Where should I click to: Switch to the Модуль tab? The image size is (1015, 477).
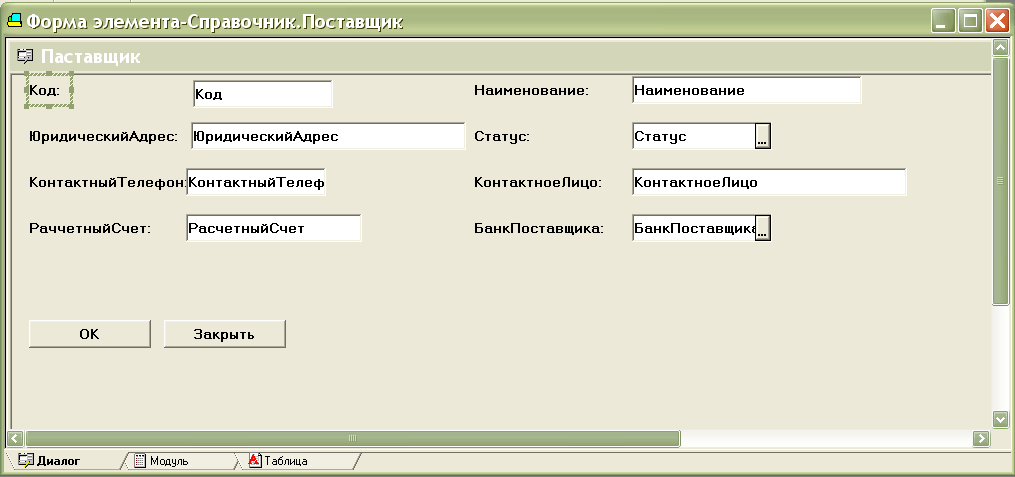coord(162,461)
